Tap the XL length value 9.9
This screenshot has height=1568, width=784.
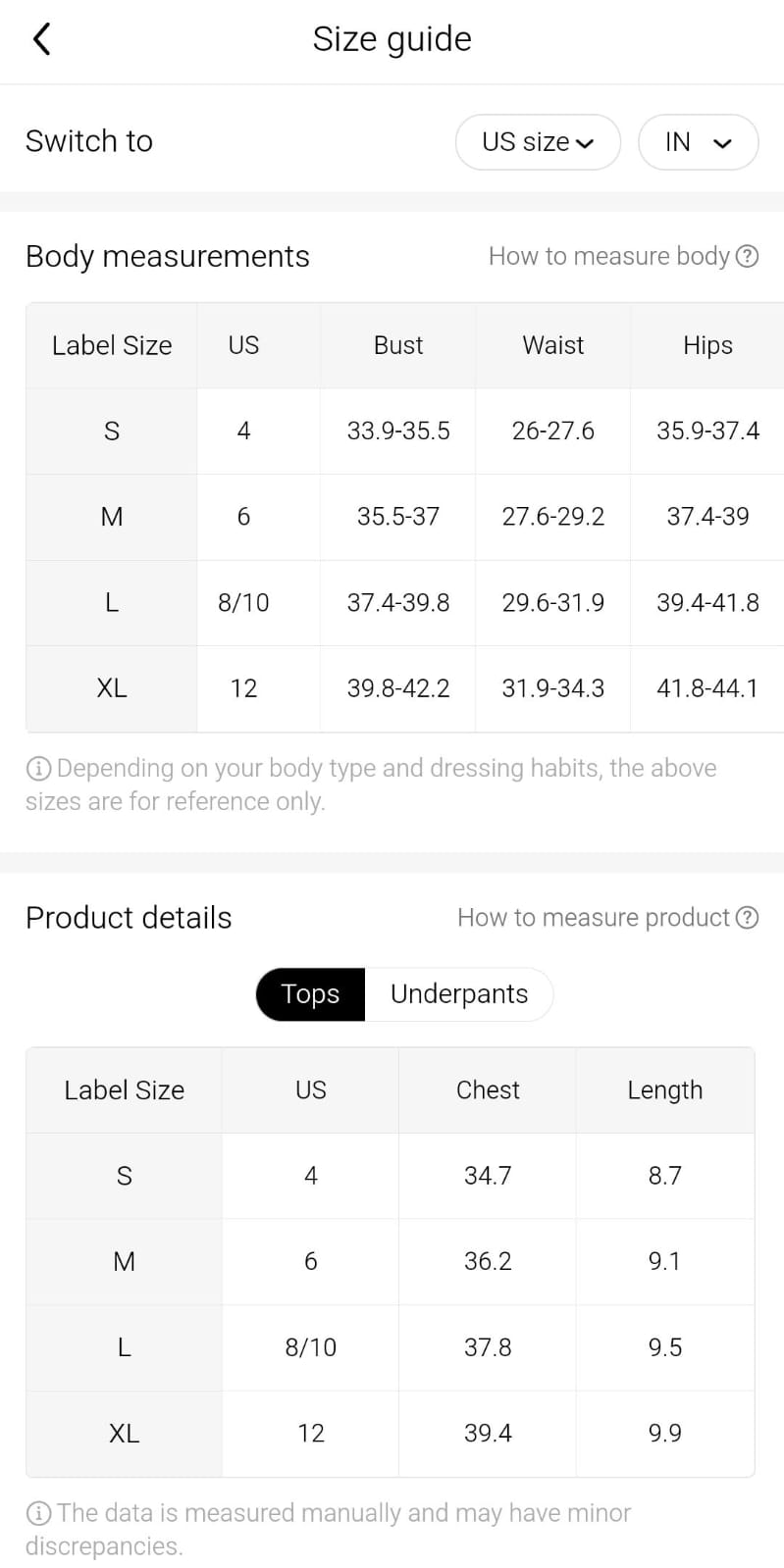tap(664, 1433)
